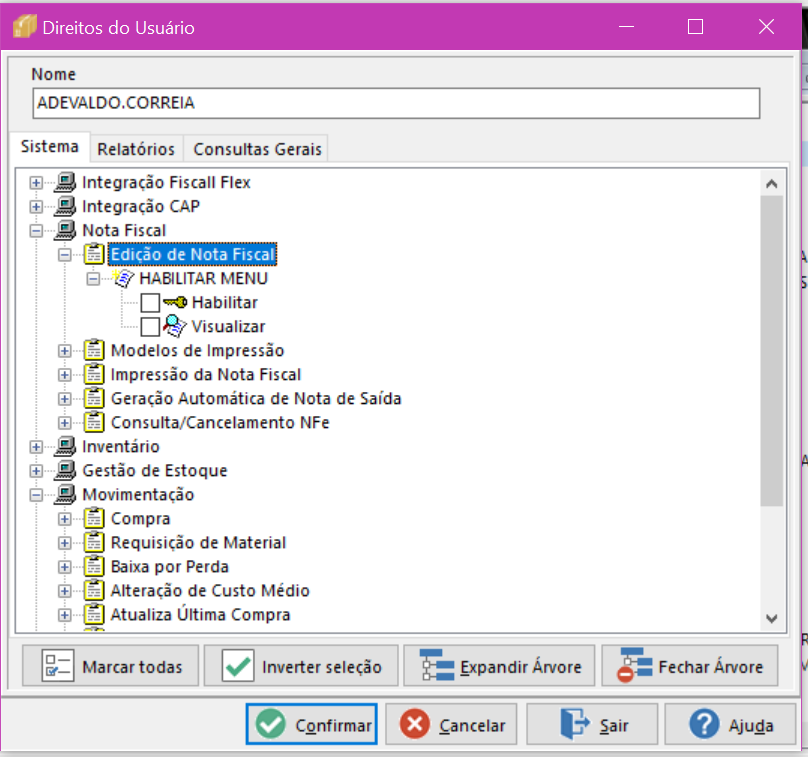Collapse the HABILITAR MENU node
Image resolution: width=808 pixels, height=757 pixels.
[93, 279]
